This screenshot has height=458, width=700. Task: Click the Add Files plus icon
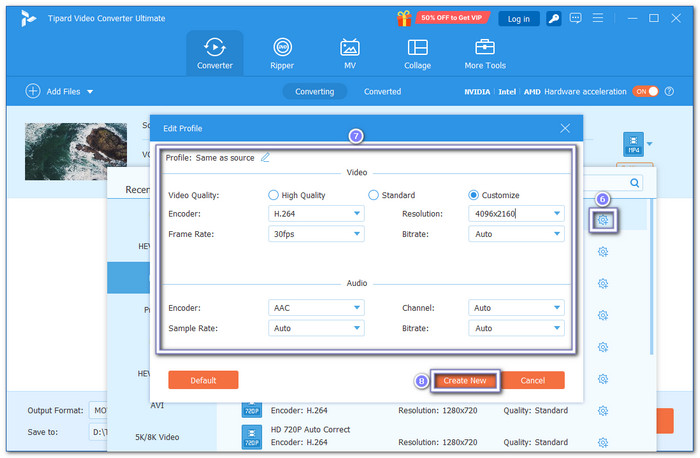click(33, 91)
